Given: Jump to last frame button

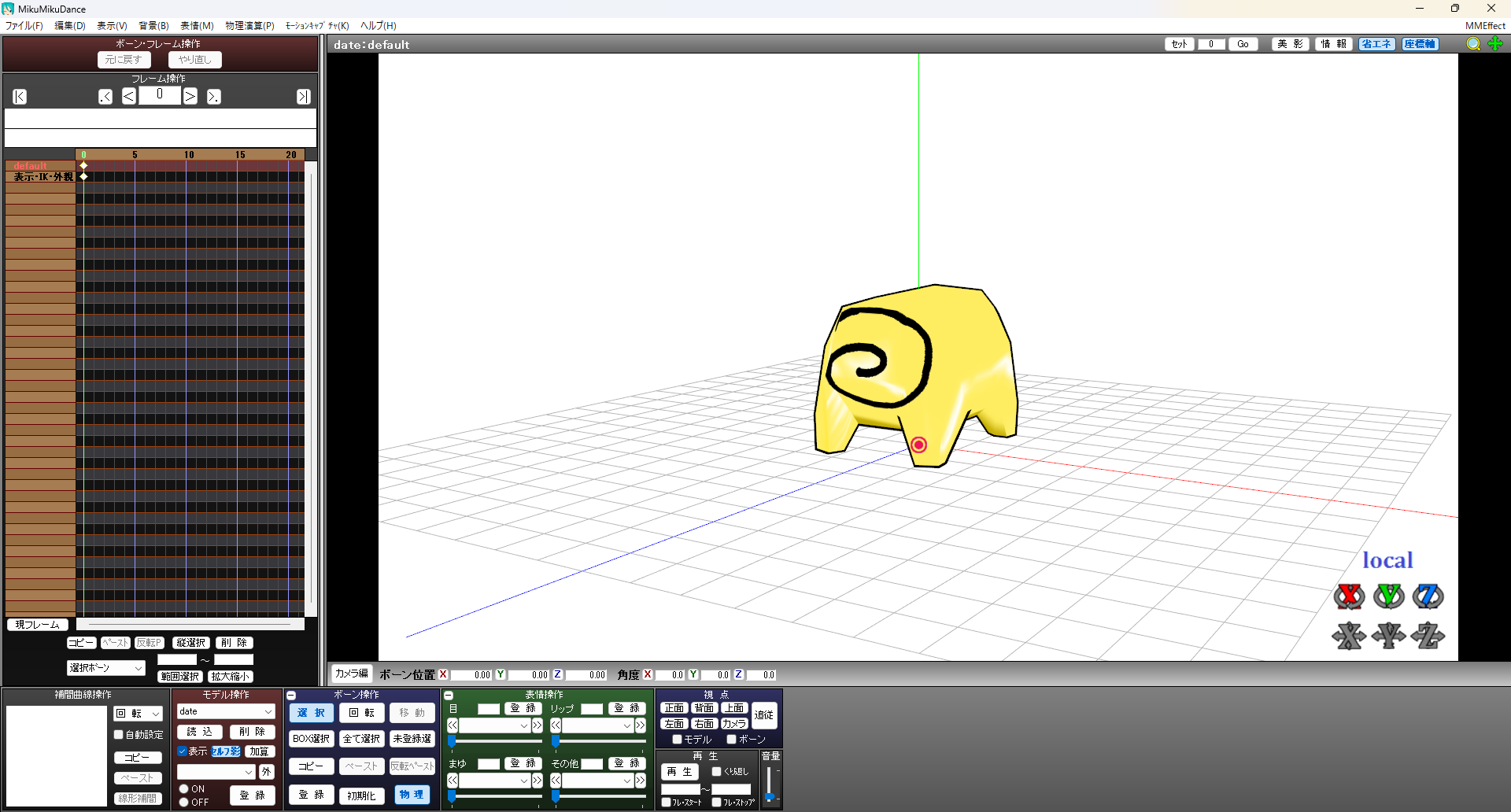Looking at the screenshot, I should 303,97.
